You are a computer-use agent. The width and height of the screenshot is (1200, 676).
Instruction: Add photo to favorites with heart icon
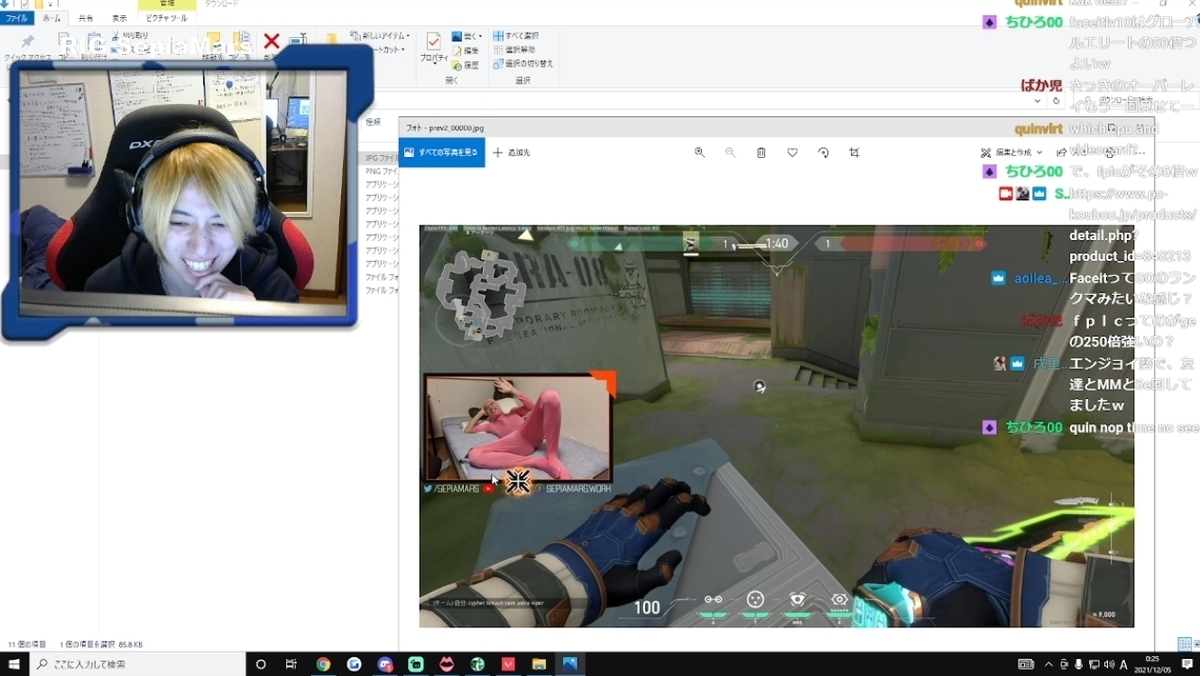pos(792,152)
